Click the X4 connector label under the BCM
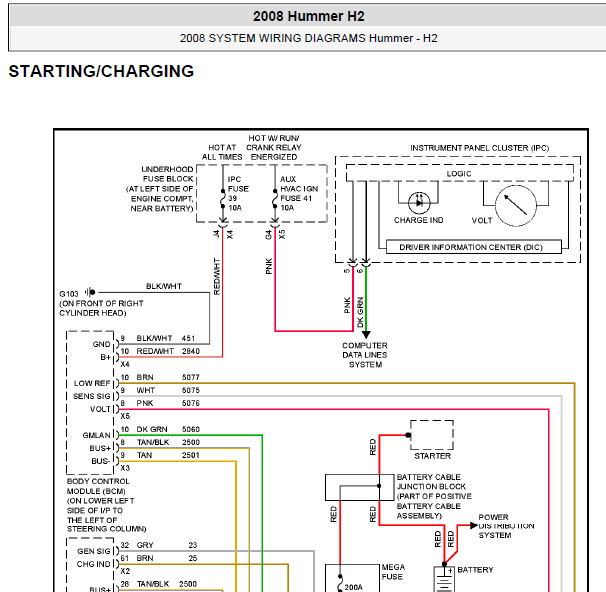The height and width of the screenshot is (592, 606). click(125, 364)
